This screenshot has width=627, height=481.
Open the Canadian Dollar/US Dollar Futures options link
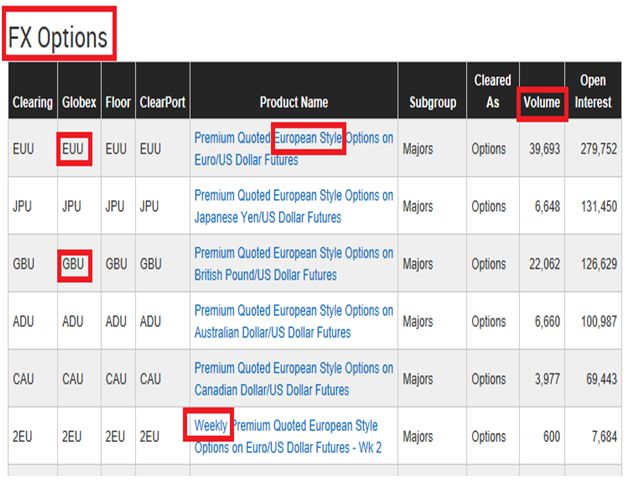[294, 379]
